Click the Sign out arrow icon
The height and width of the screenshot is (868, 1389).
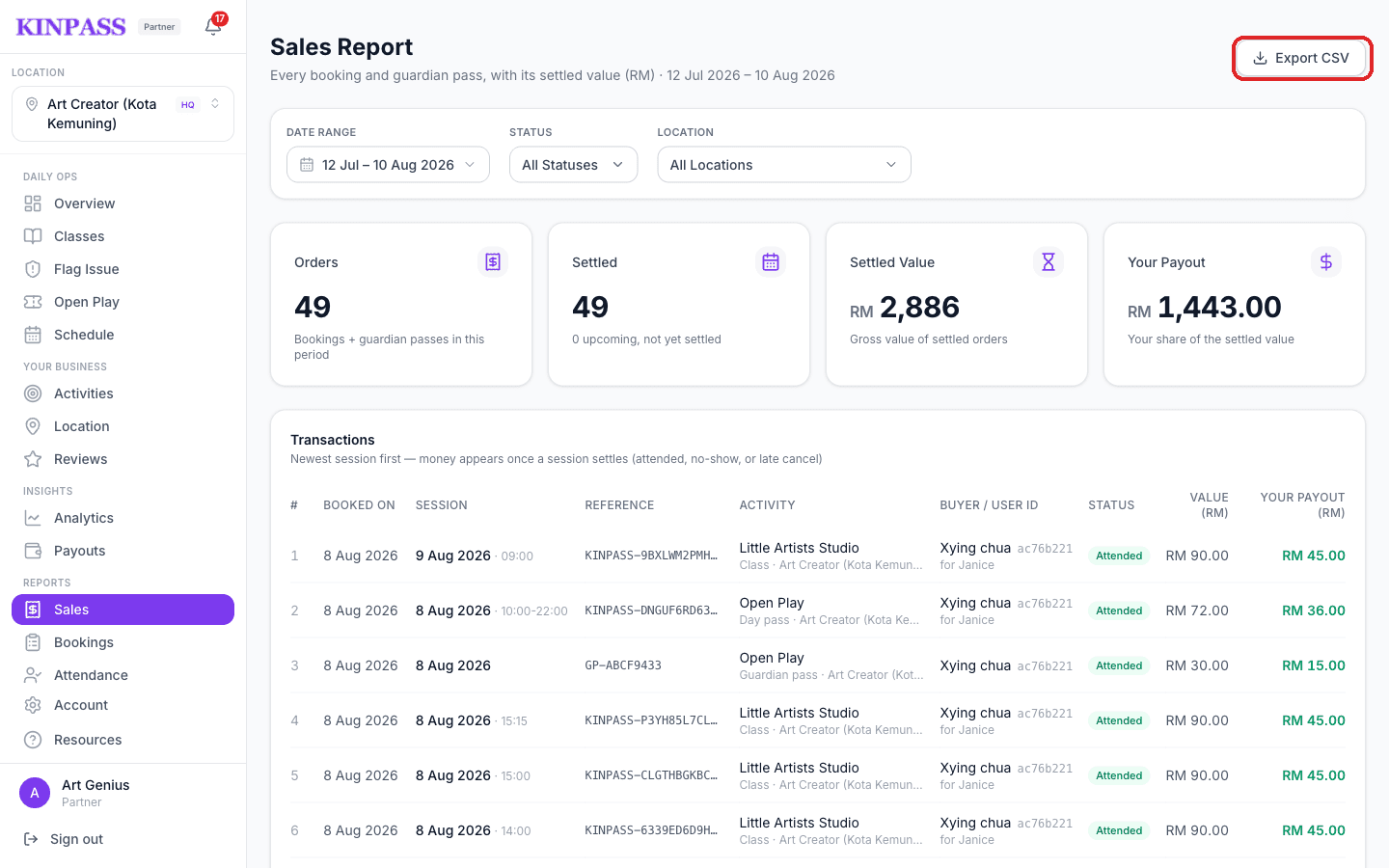(x=31, y=839)
